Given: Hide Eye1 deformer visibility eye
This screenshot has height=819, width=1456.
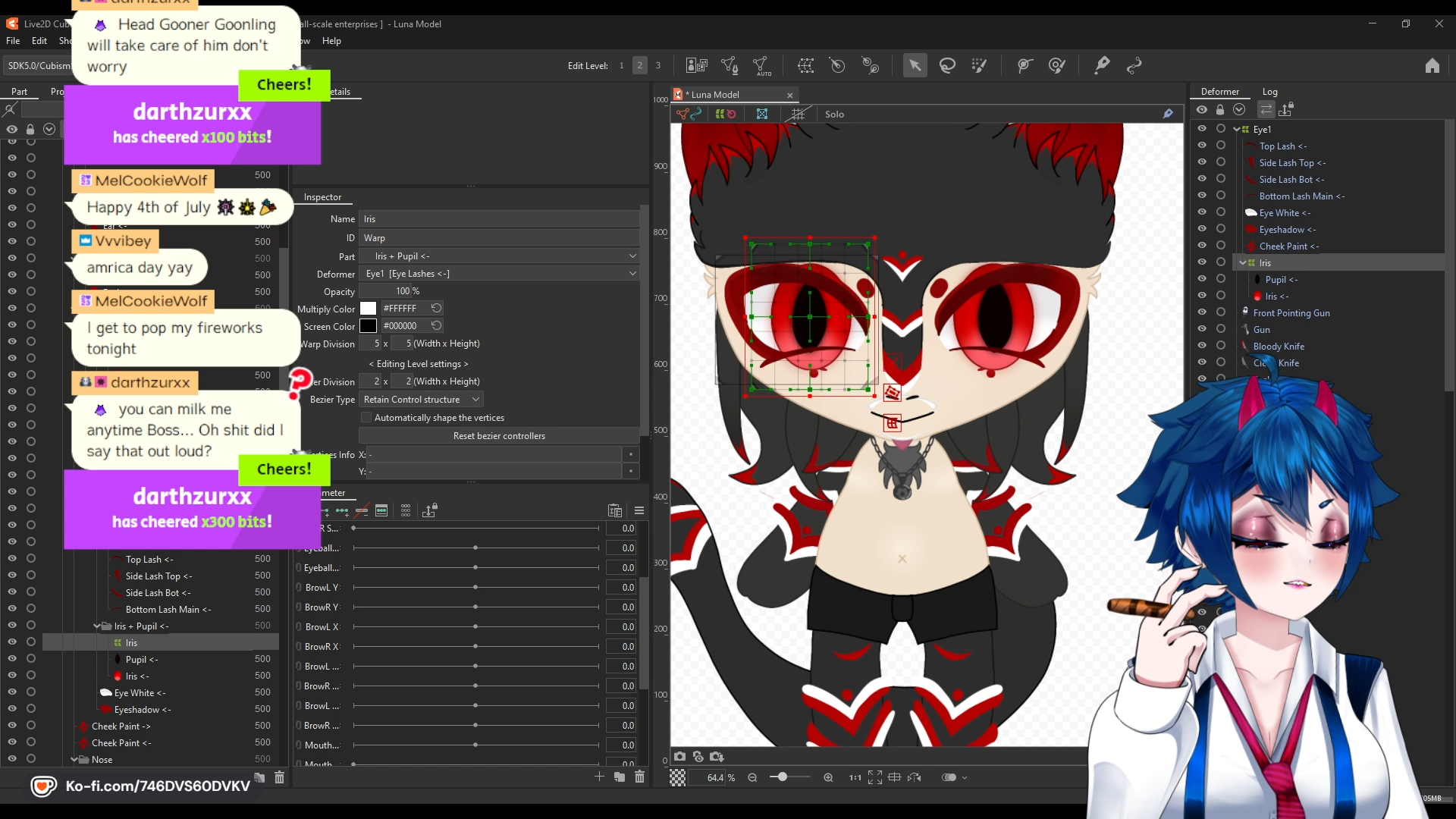Looking at the screenshot, I should (x=1202, y=129).
